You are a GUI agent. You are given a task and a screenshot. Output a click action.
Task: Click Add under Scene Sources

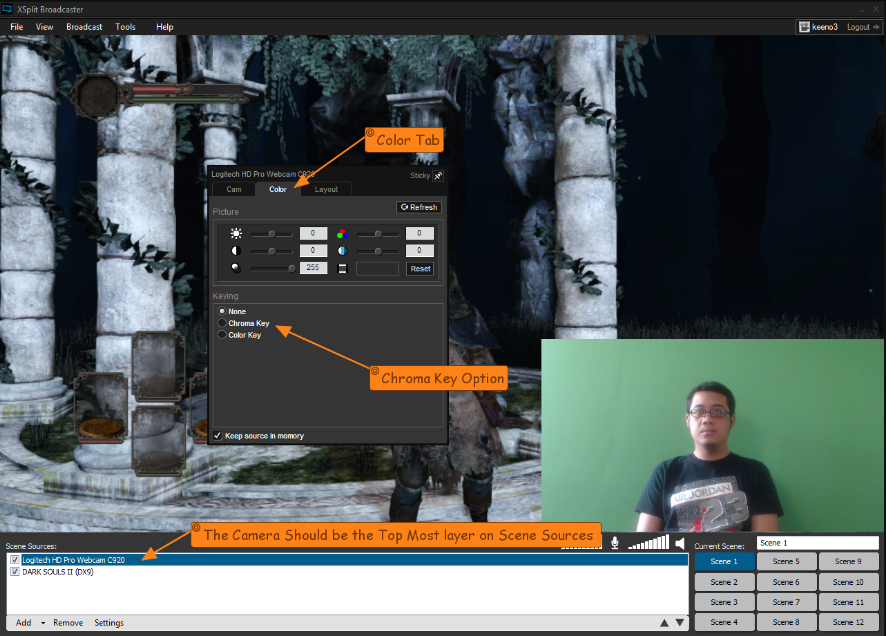tap(23, 622)
